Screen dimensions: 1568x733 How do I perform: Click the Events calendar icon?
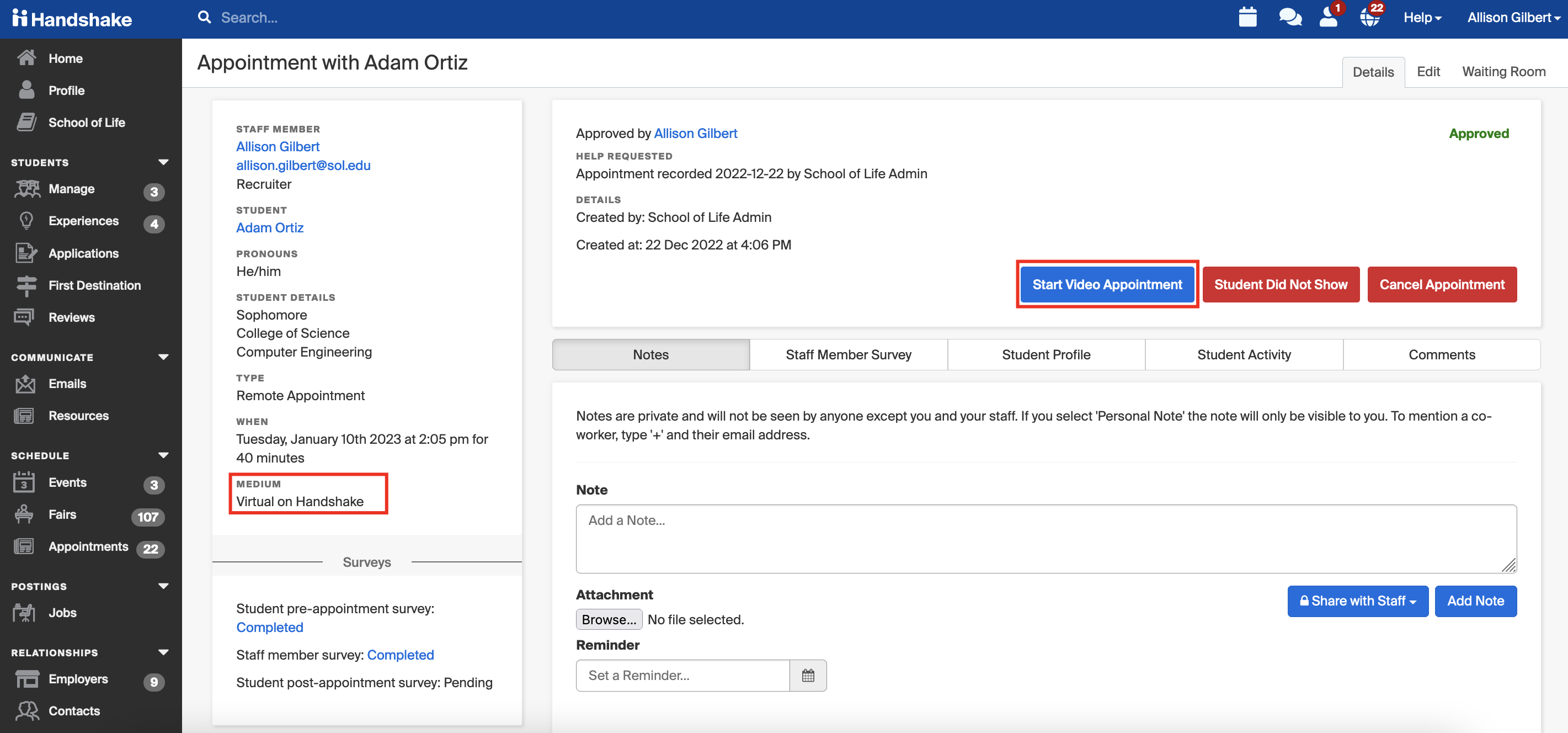24,482
